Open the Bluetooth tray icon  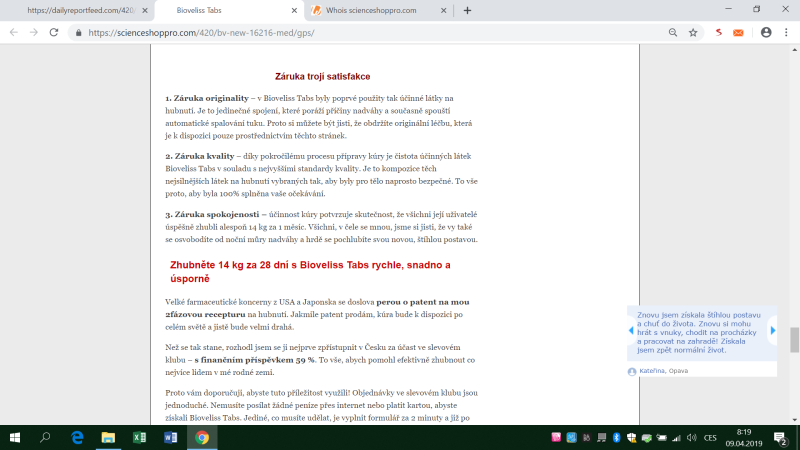pos(616,438)
